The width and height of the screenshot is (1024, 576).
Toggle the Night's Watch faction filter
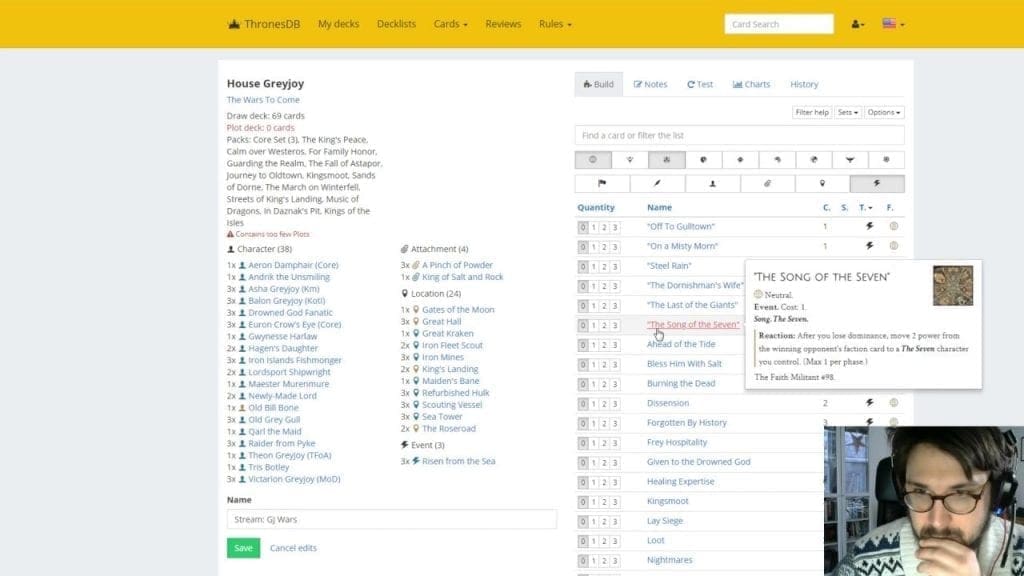pos(776,159)
